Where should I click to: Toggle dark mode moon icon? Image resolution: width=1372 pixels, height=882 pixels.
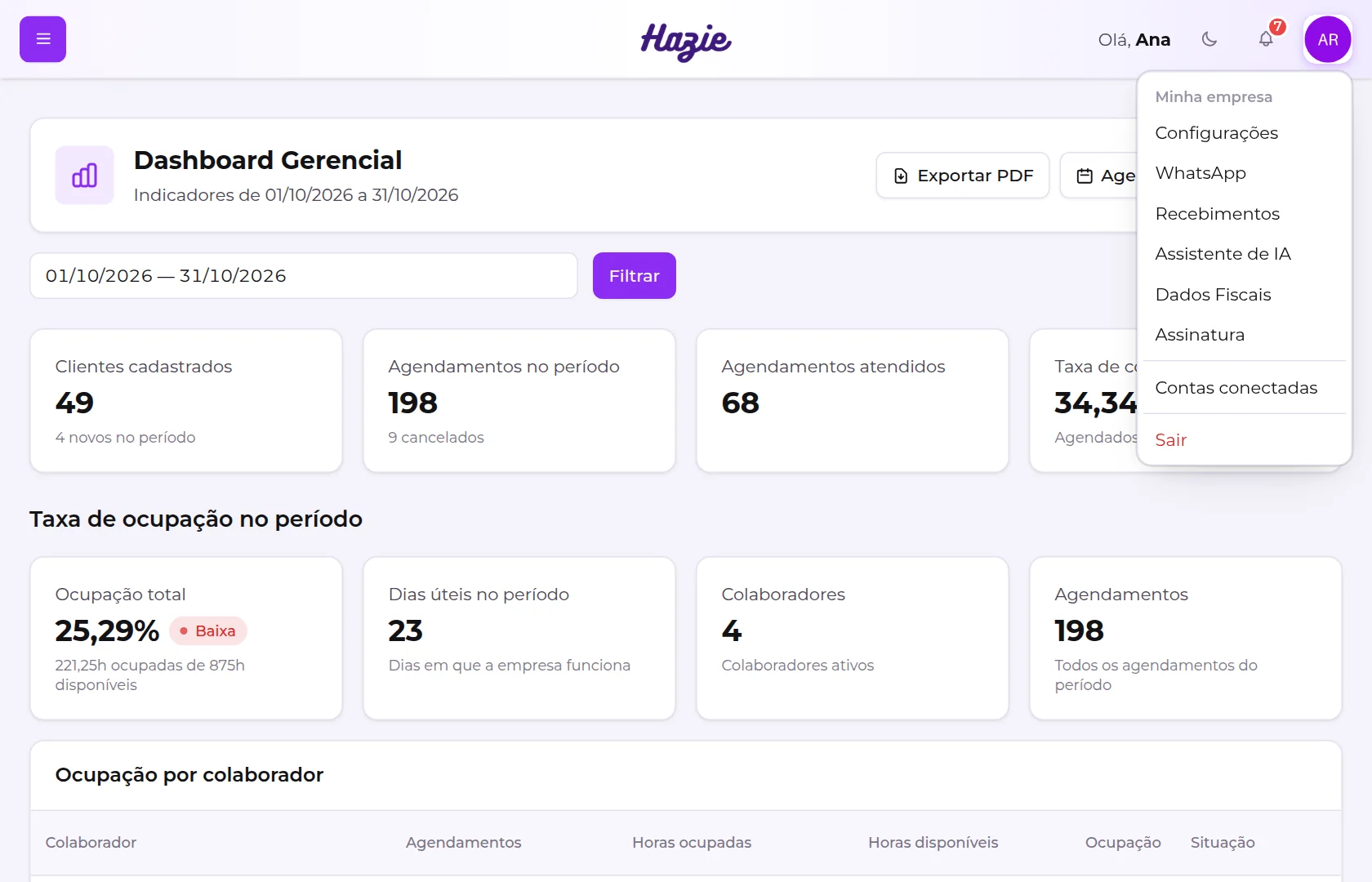click(x=1209, y=39)
